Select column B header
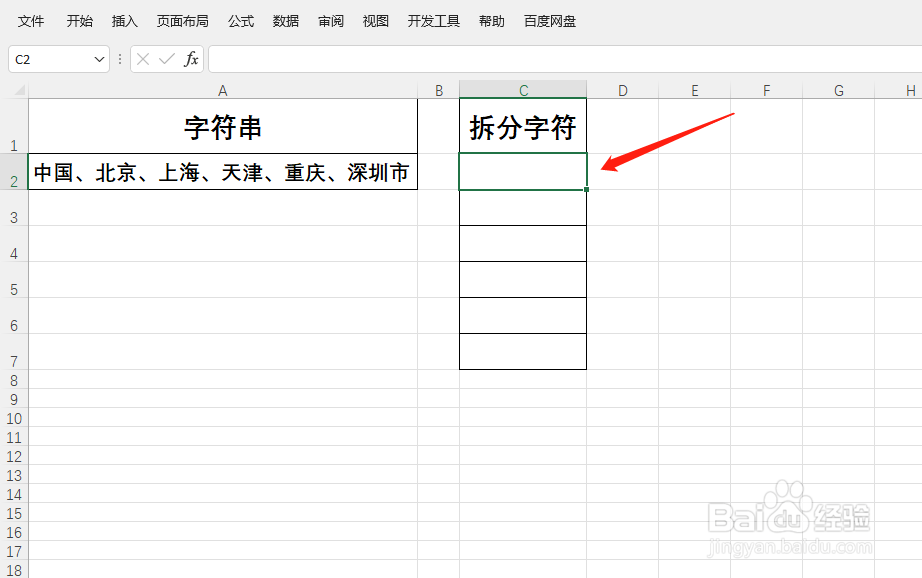Viewport: 922px width, 578px height. (439, 90)
